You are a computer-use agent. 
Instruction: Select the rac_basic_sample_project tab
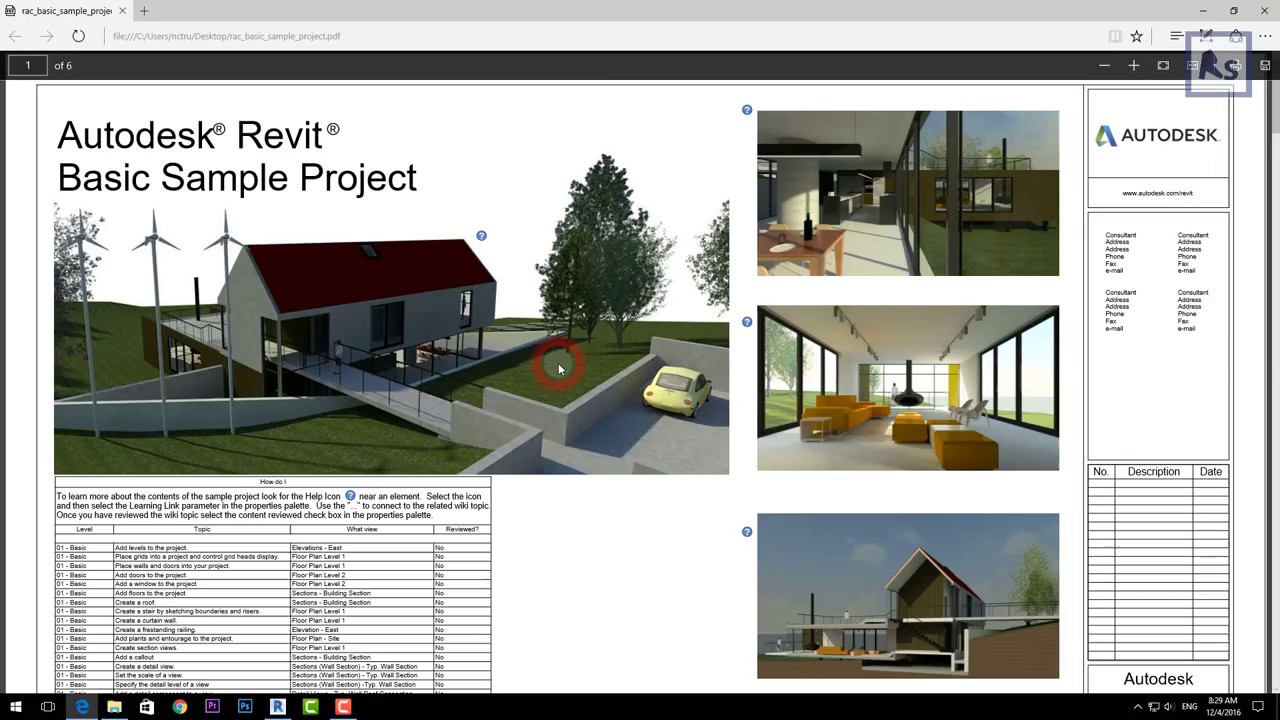coord(66,11)
